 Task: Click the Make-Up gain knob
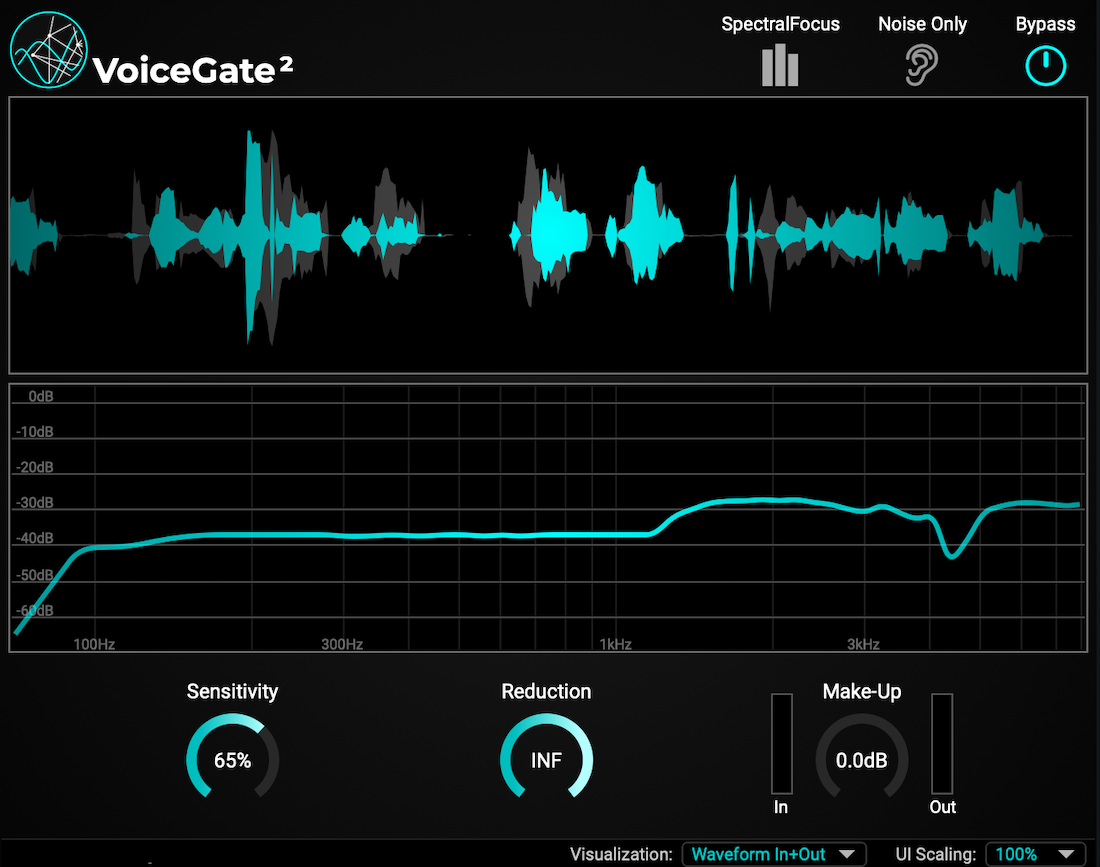click(861, 760)
